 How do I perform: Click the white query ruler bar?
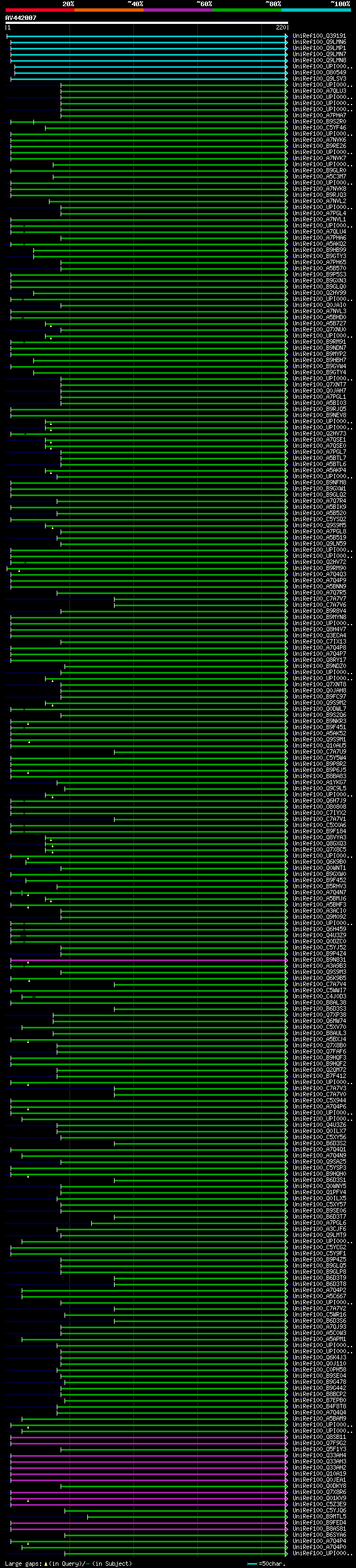tap(147, 22)
